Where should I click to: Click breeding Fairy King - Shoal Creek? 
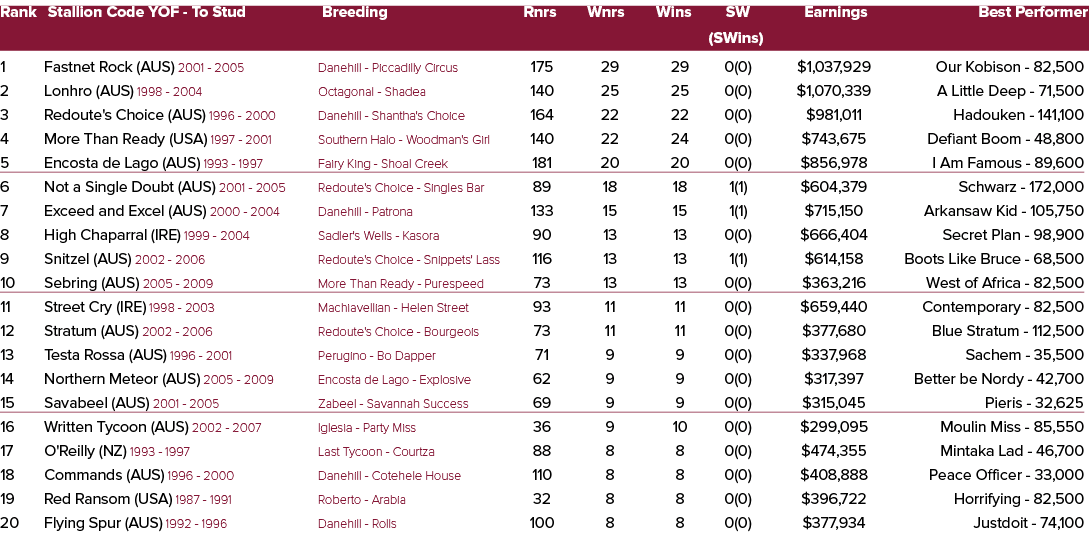coord(383,164)
